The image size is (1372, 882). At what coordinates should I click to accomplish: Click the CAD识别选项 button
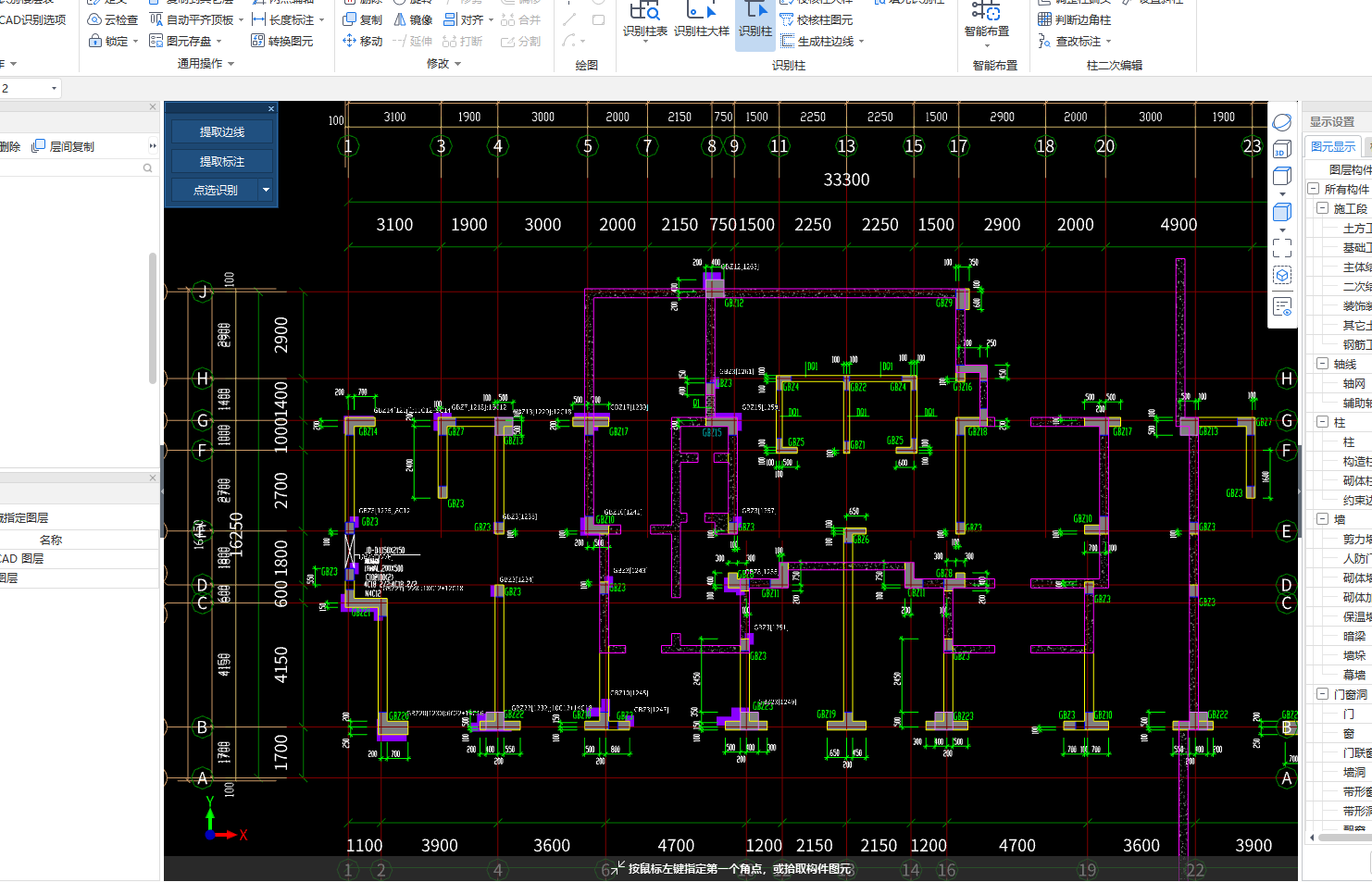pyautogui.click(x=33, y=19)
